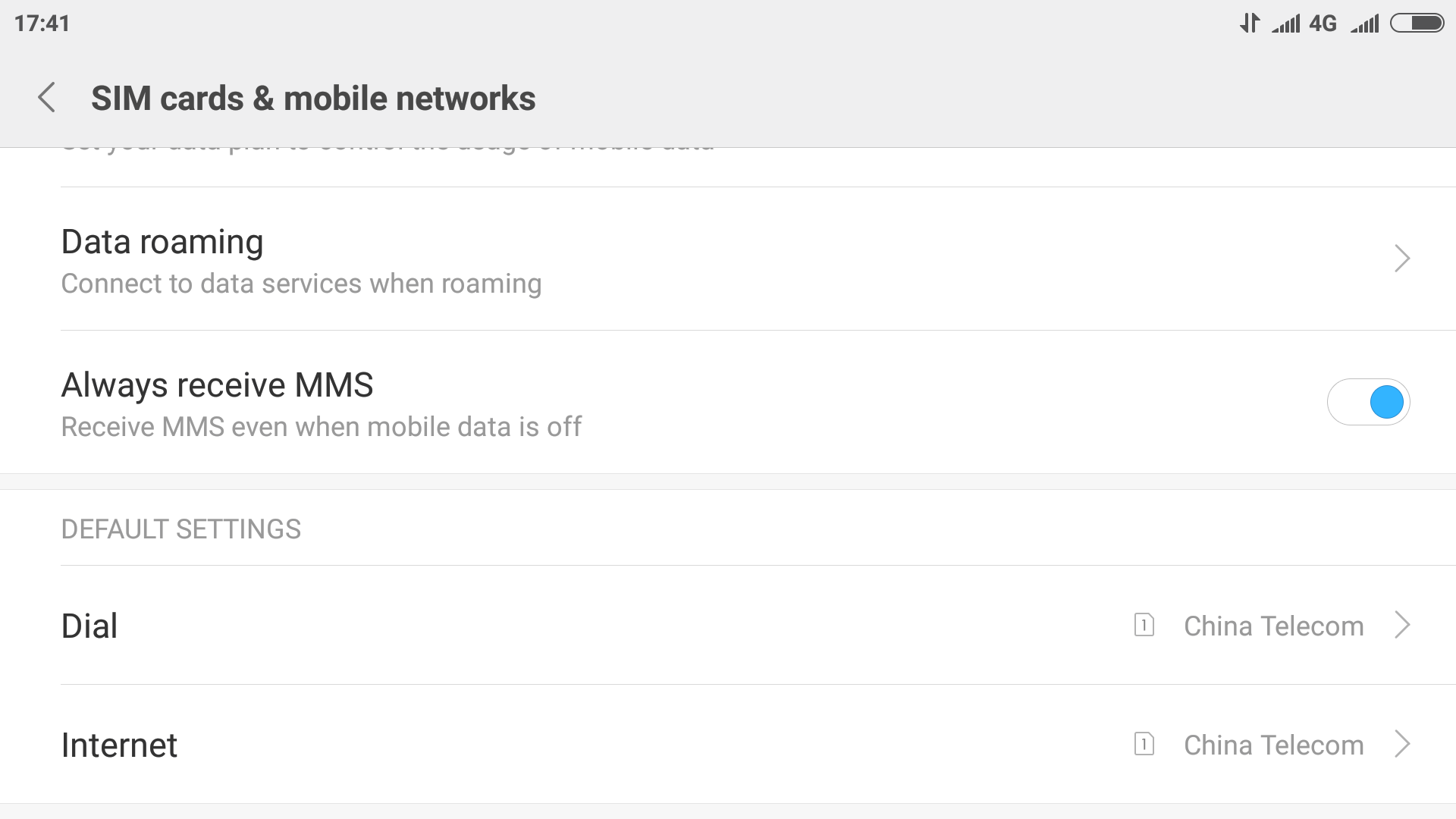Viewport: 1456px width, 819px height.
Task: Tap the battery icon in status bar
Action: tap(1417, 24)
